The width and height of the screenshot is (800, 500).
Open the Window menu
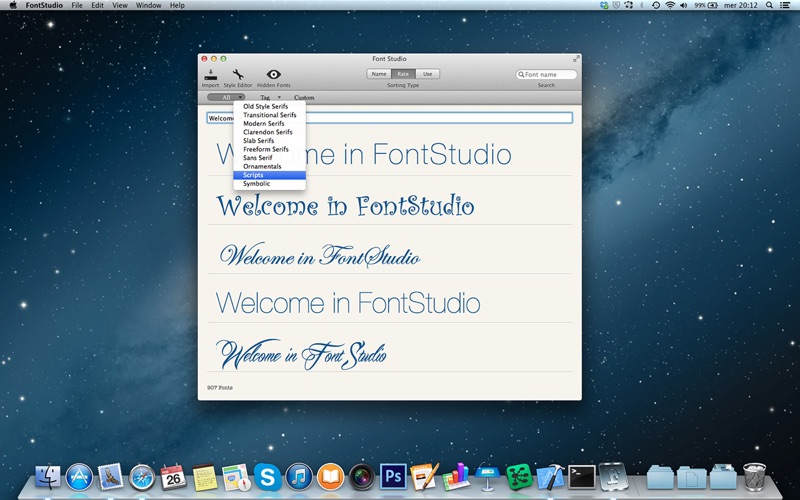(x=148, y=5)
